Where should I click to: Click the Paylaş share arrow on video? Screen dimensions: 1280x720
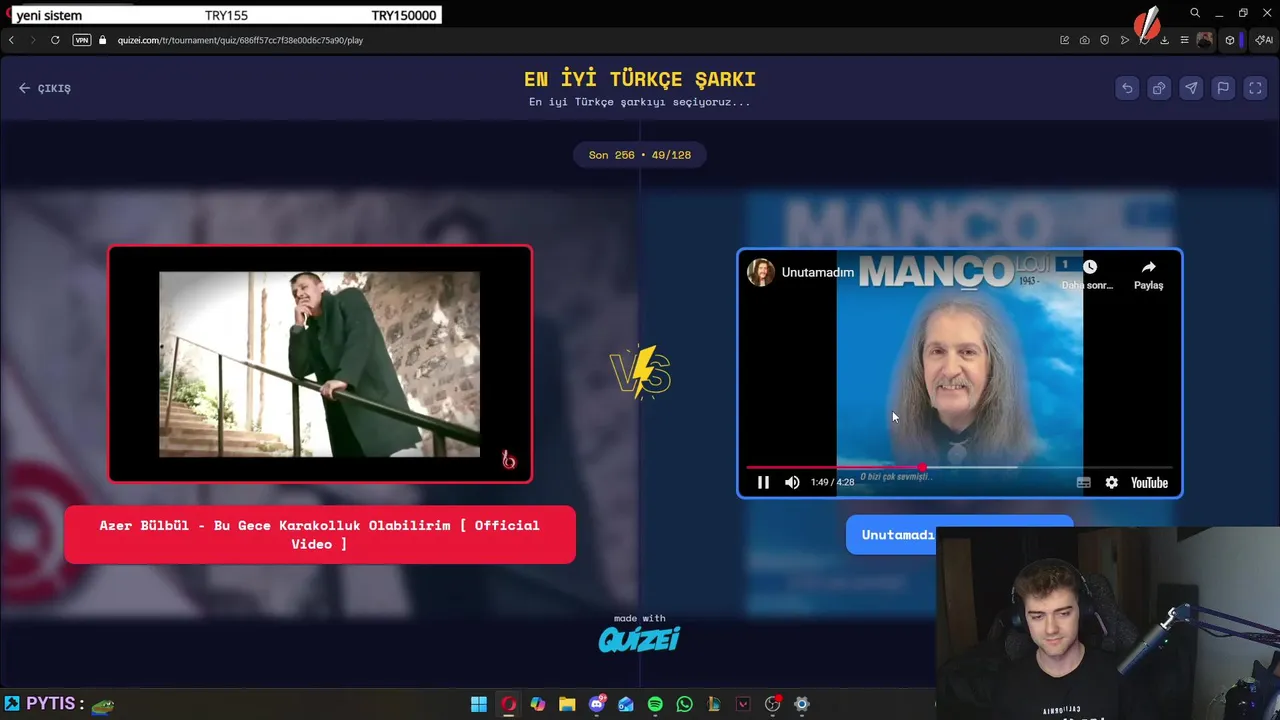(1148, 274)
